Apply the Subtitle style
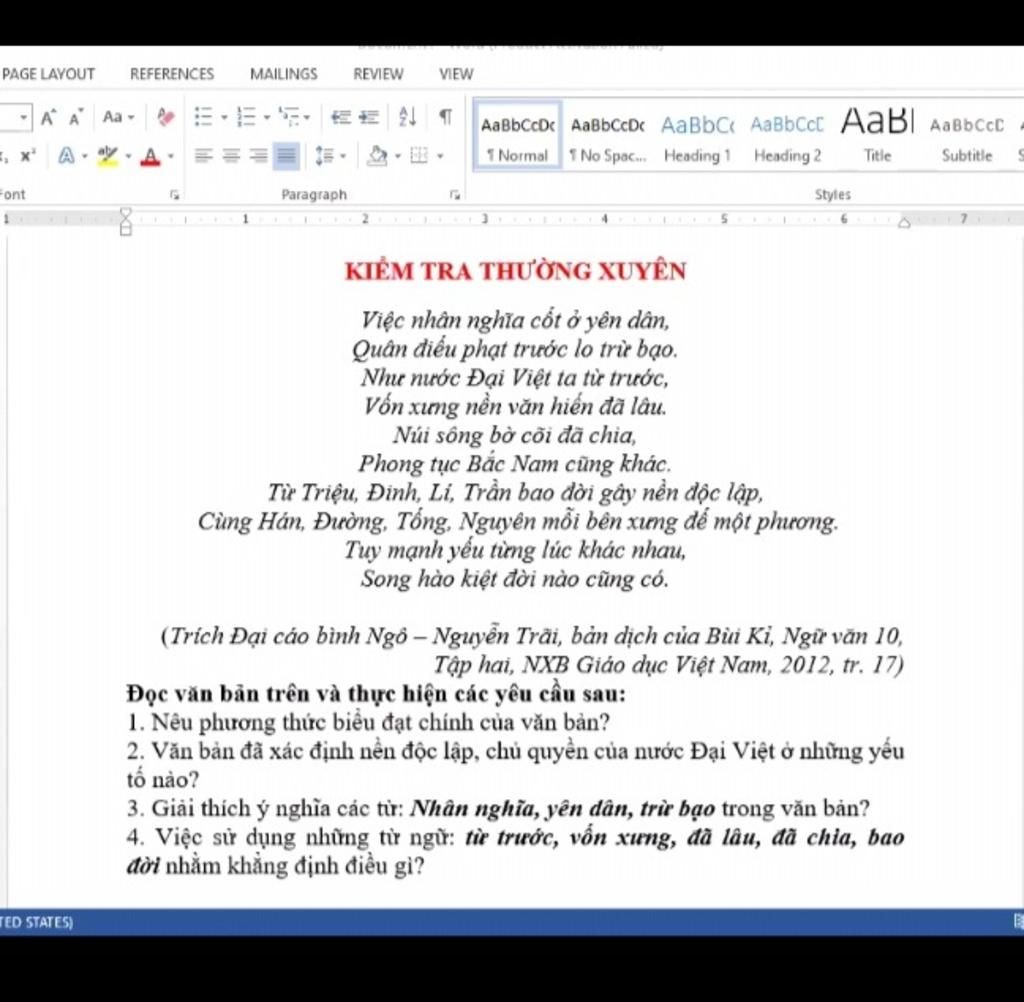This screenshot has width=1024, height=1002. click(967, 136)
